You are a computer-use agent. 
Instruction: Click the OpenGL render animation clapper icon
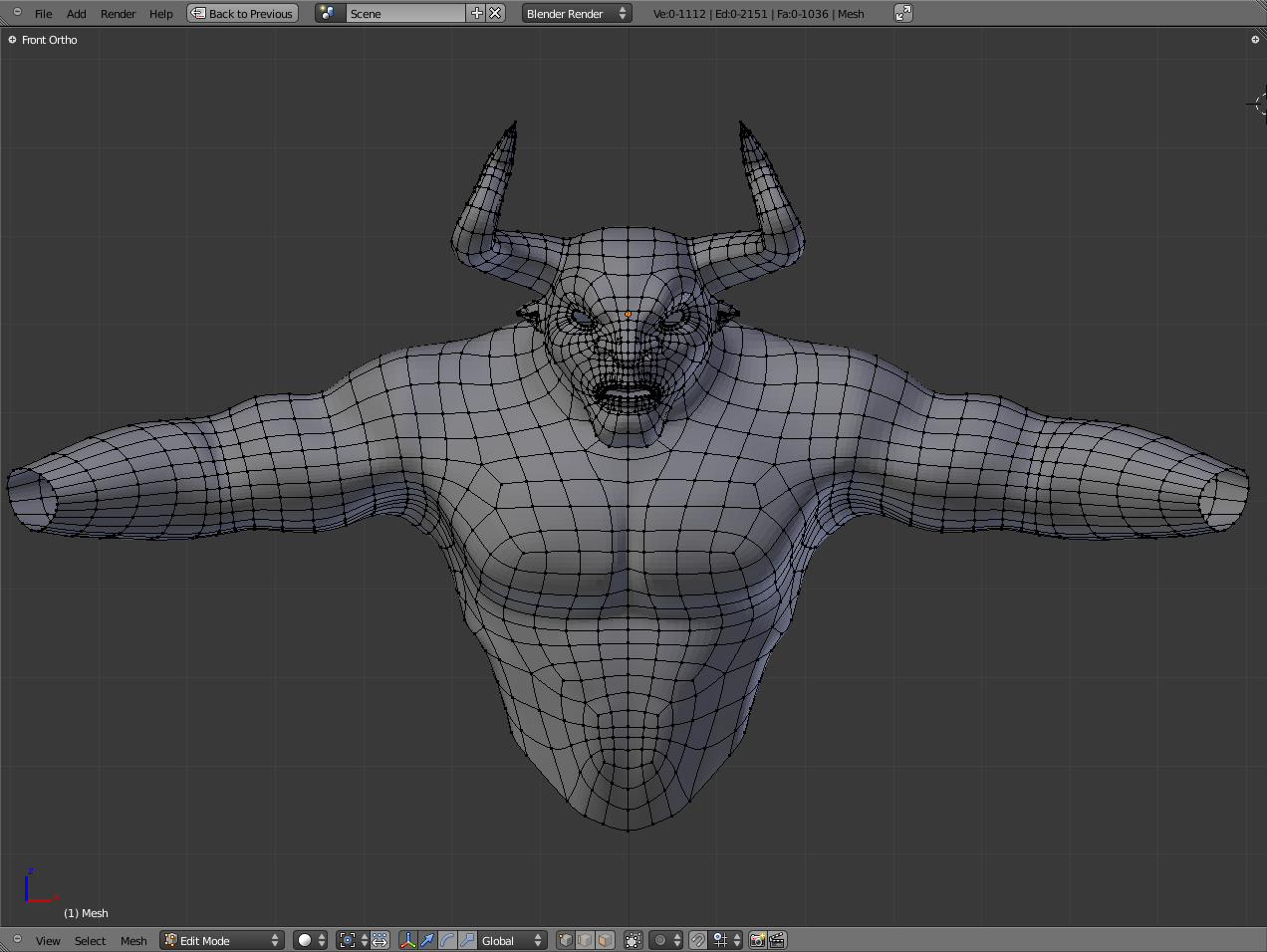click(777, 940)
